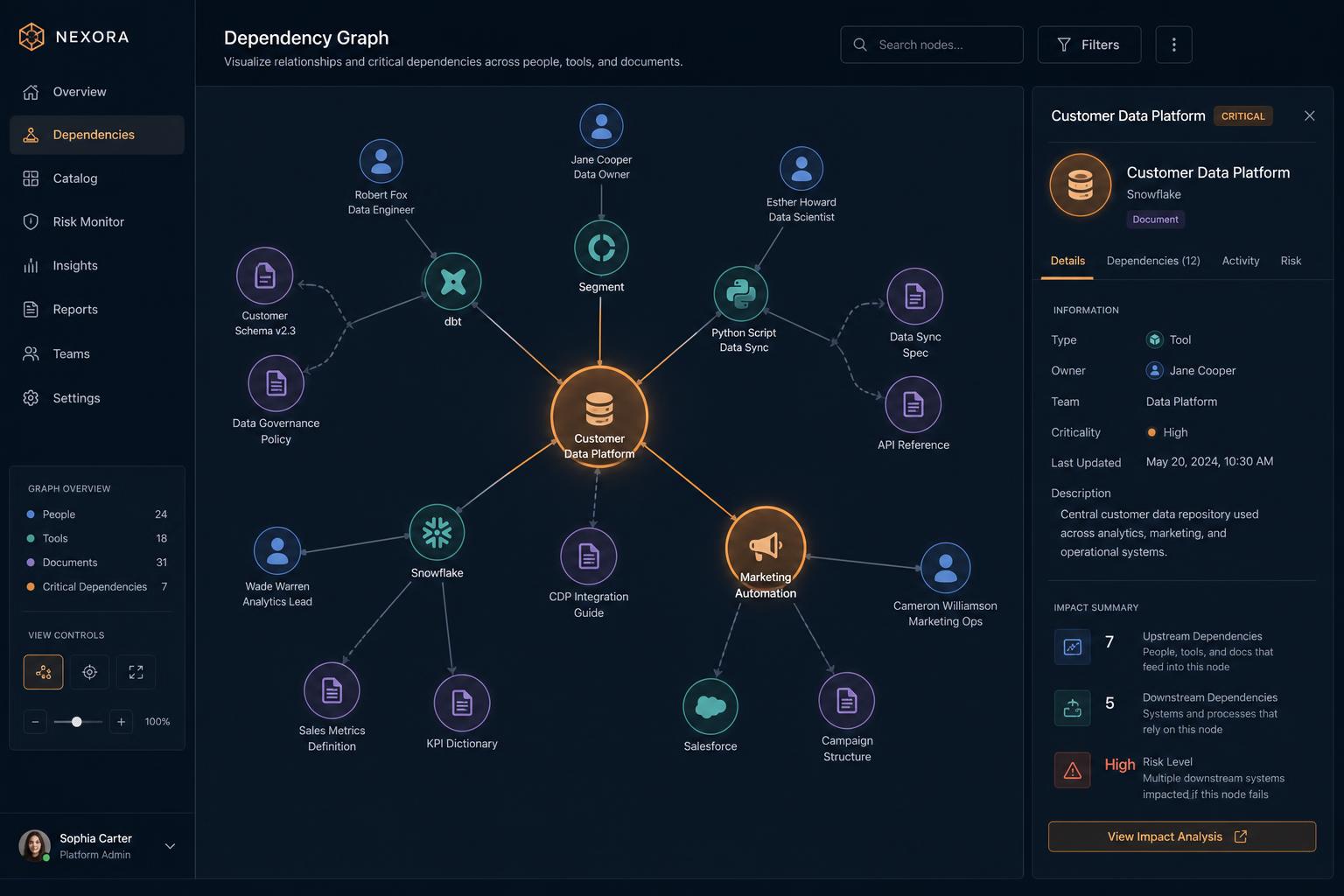Image resolution: width=1344 pixels, height=896 pixels.
Task: Click the 100% zoom level value
Action: (x=157, y=722)
